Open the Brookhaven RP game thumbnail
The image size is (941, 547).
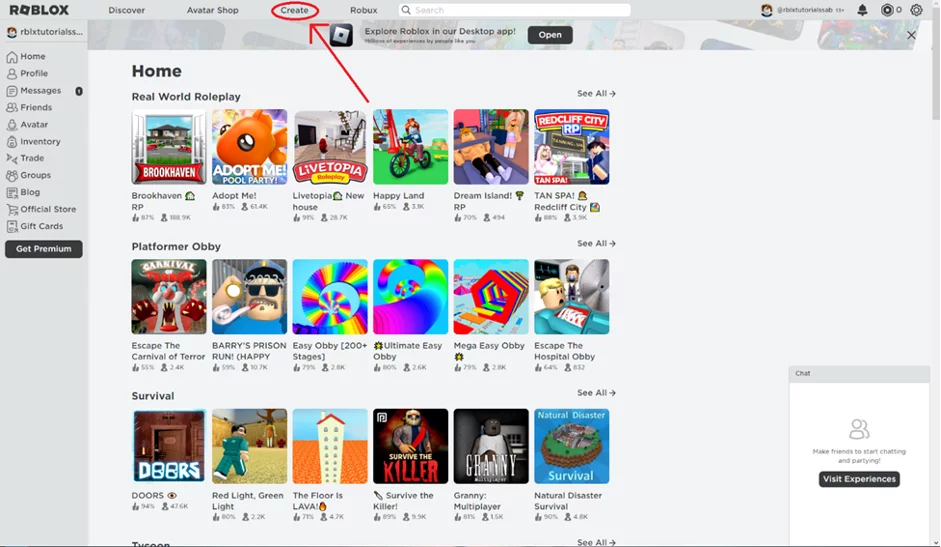tap(169, 147)
